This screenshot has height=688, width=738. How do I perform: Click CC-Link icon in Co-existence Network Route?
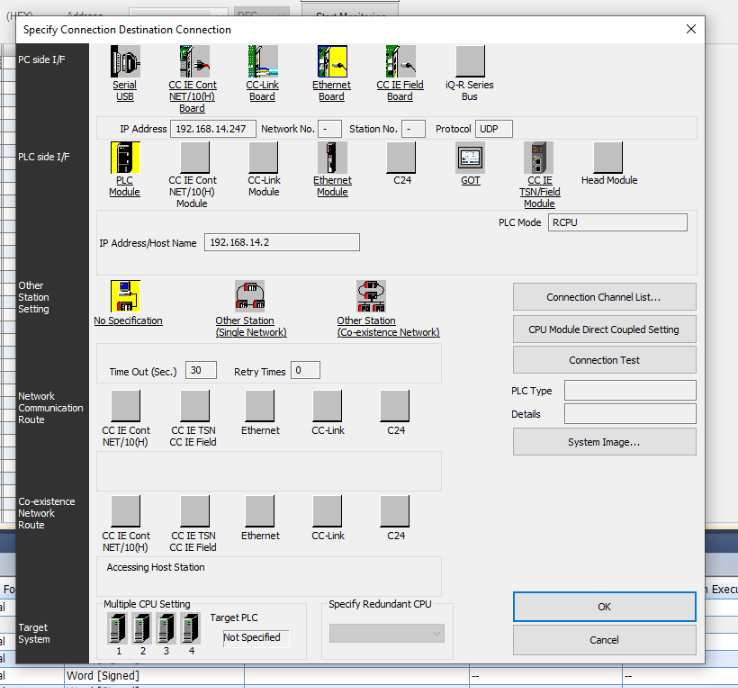point(327,511)
